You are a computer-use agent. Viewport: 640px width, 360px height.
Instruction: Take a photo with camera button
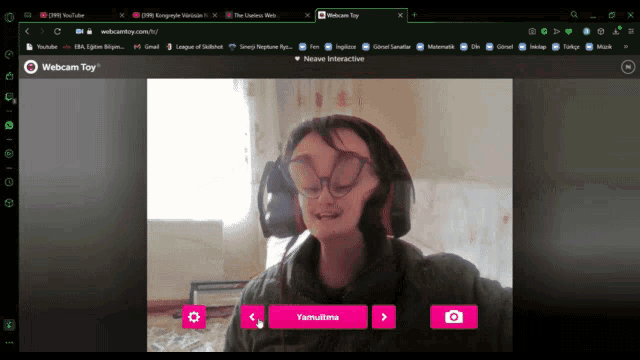(454, 317)
